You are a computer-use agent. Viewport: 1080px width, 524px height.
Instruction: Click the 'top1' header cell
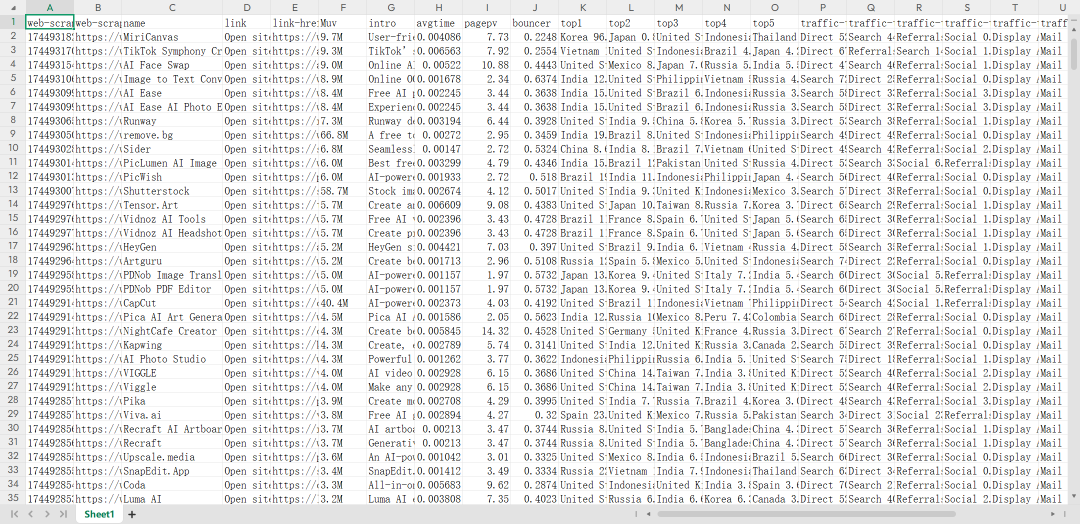point(583,23)
